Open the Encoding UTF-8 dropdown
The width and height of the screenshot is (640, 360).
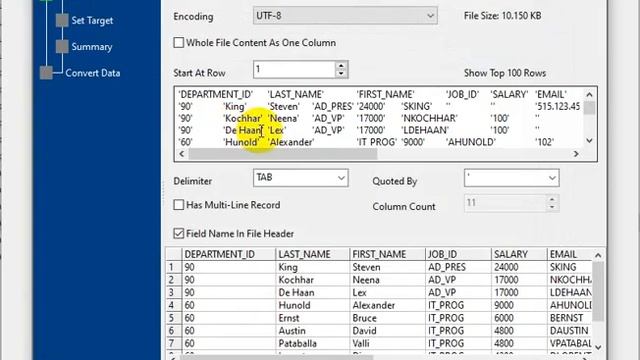pos(345,16)
